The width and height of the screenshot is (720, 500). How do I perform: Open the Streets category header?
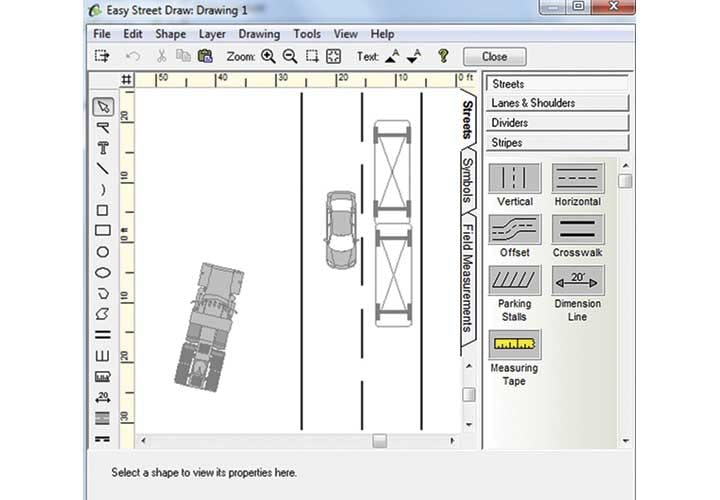pyautogui.click(x=557, y=84)
